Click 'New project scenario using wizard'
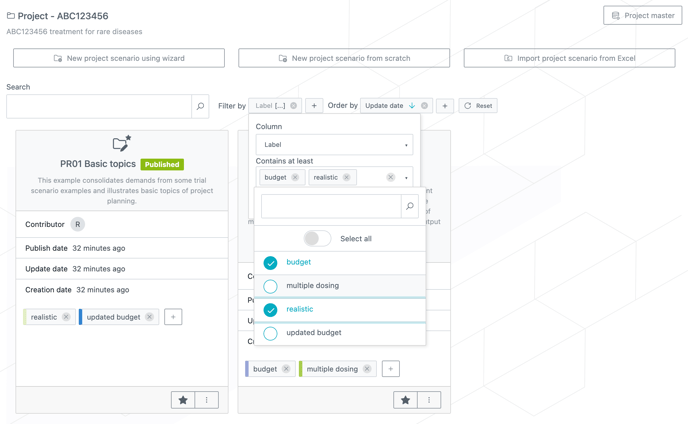Screen dimensions: 688x424 119,58
